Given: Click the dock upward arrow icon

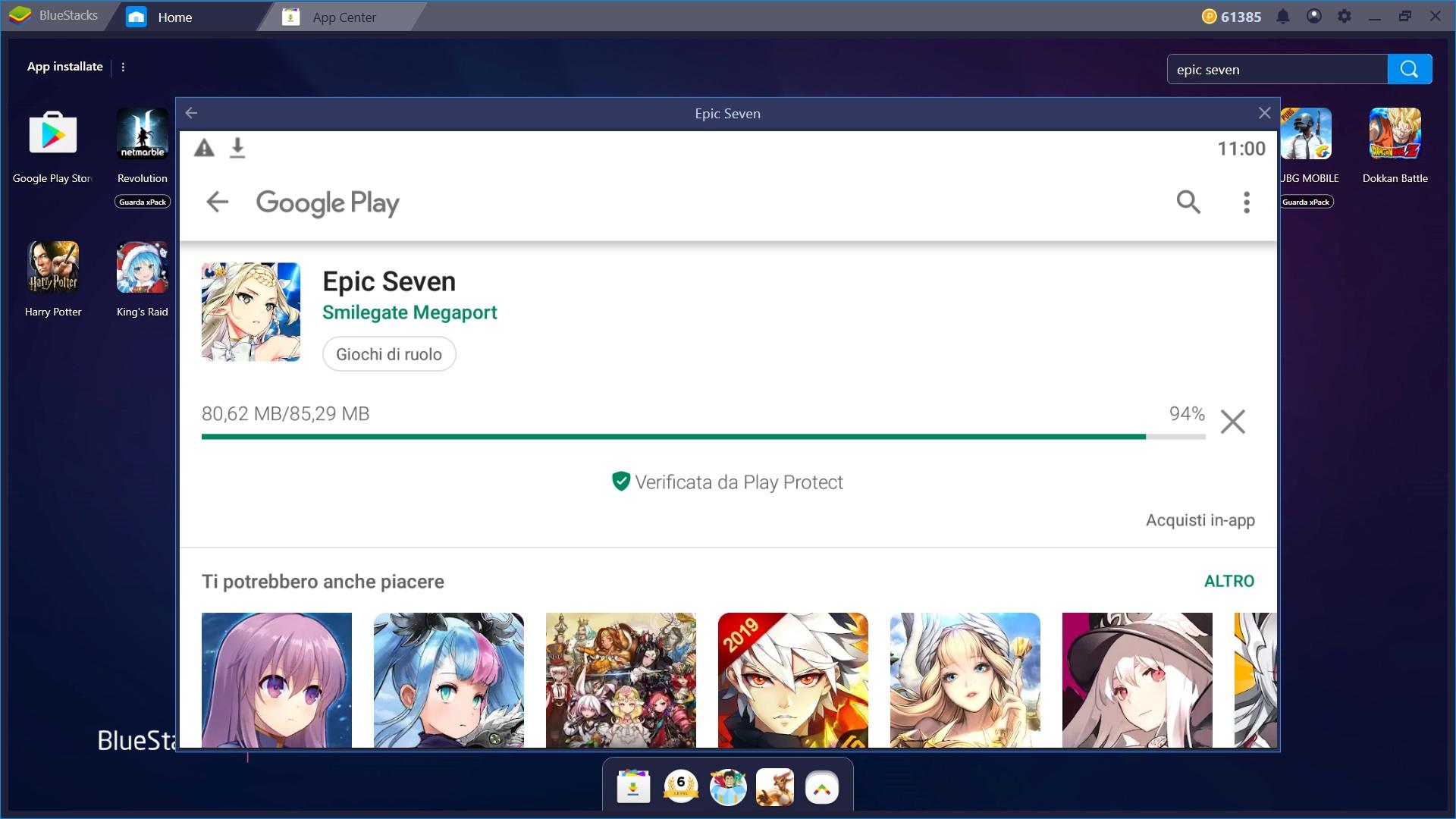Looking at the screenshot, I should [822, 788].
